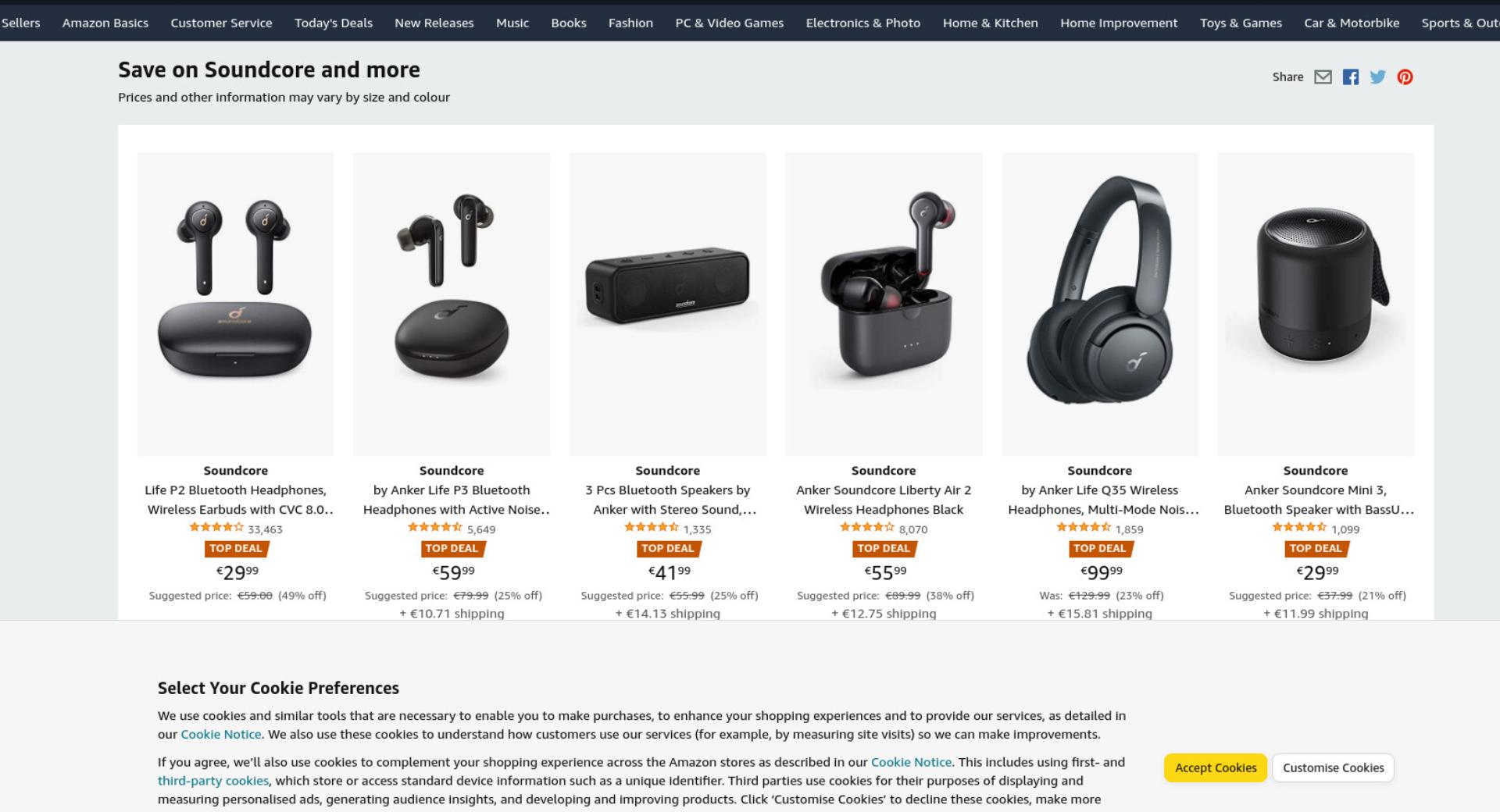Open Customise Cookies settings
Image resolution: width=1500 pixels, height=812 pixels.
[x=1333, y=767]
